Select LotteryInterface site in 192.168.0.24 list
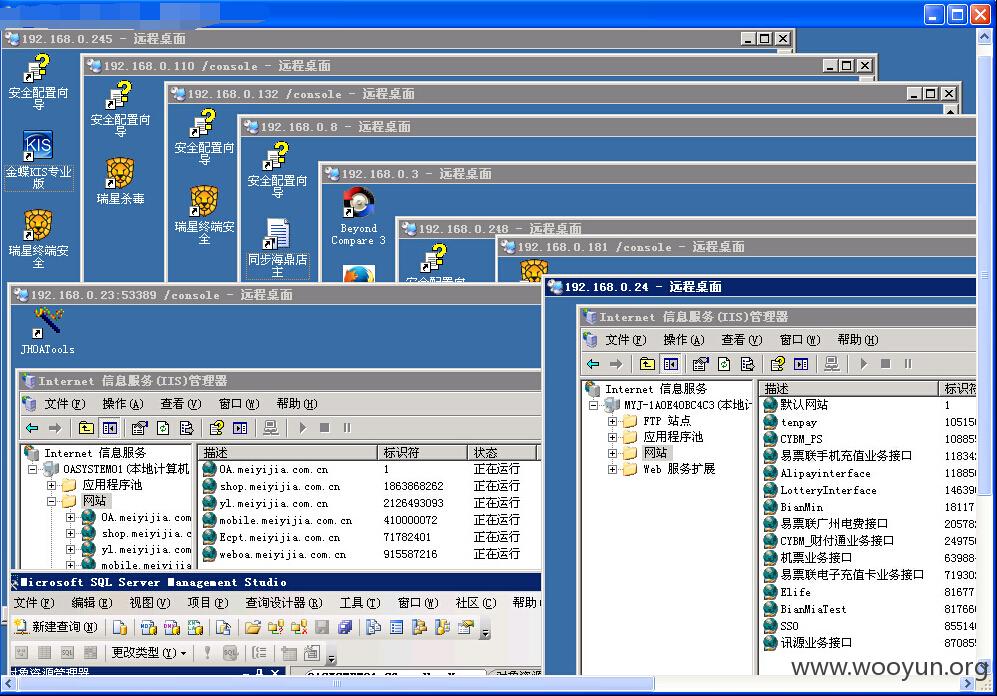 pyautogui.click(x=869, y=490)
